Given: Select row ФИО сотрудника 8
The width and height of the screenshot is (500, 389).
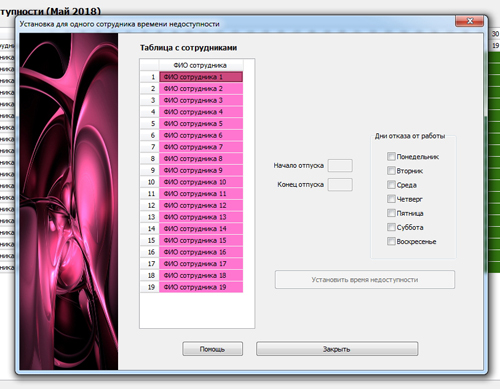Looking at the screenshot, I should point(201,159).
